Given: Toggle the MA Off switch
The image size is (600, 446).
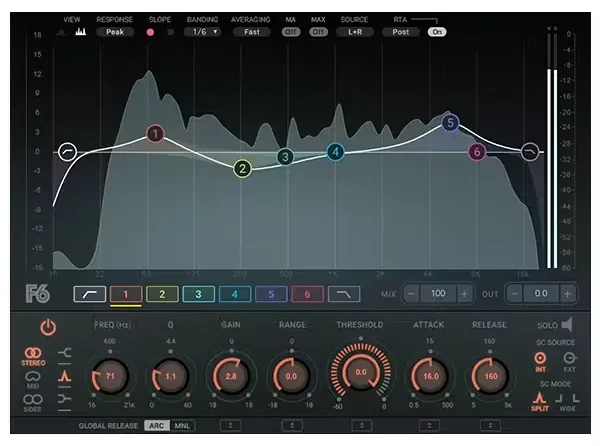Looking at the screenshot, I should [x=291, y=32].
